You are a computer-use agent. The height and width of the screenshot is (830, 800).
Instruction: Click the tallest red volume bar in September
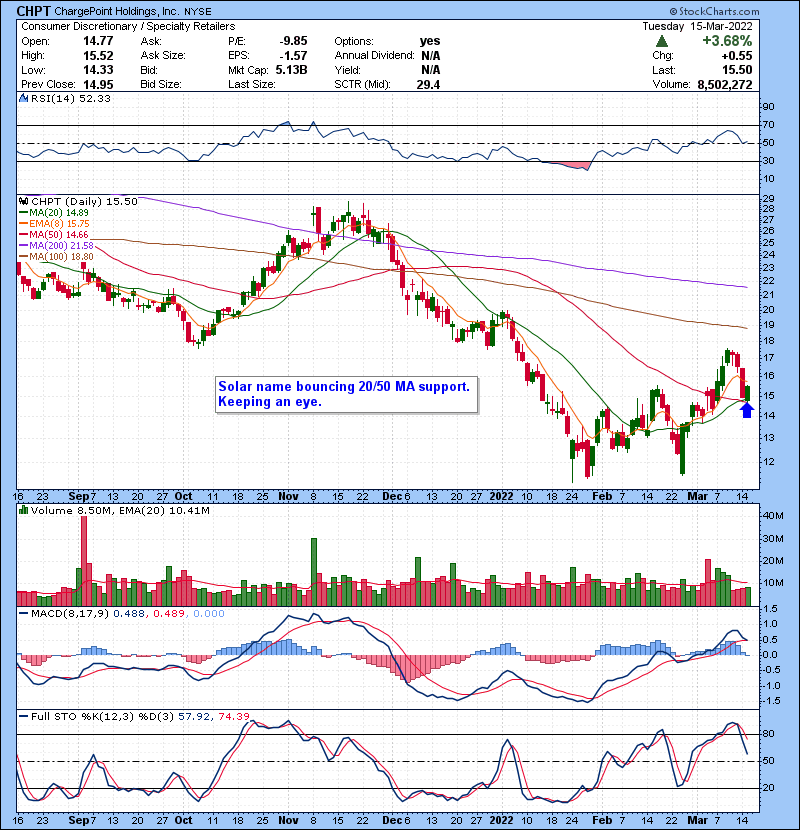84,561
